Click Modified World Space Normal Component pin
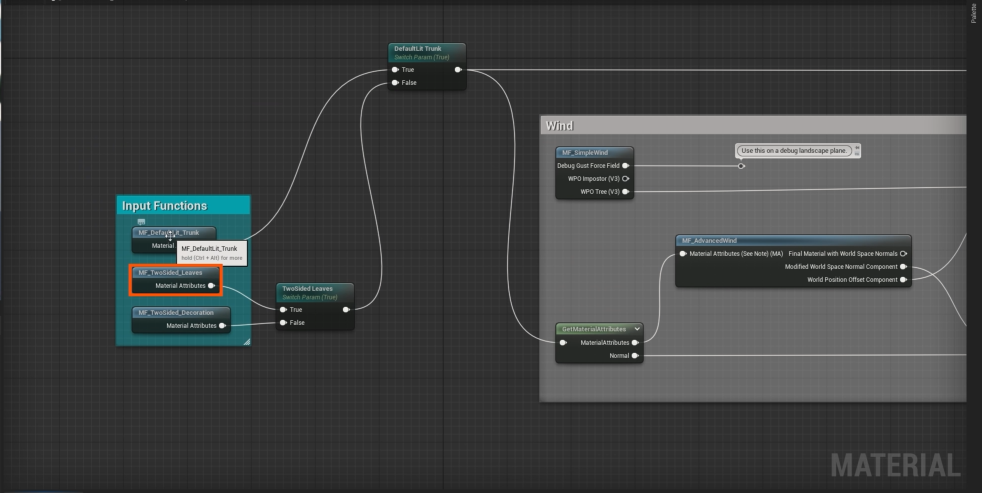982x493 pixels. click(x=903, y=267)
